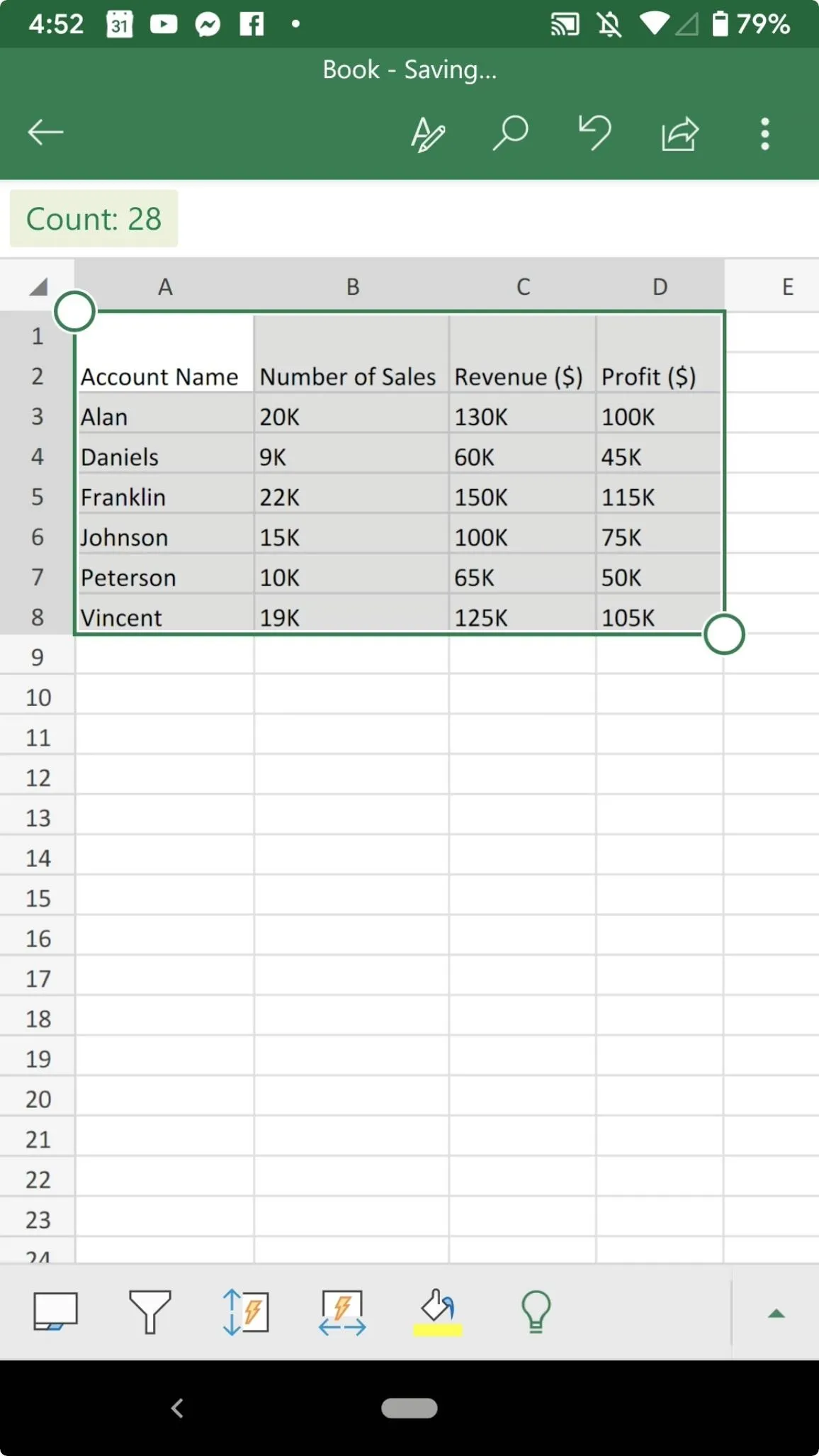Apply yellow fill color bucket
Screen dimensions: 819x1456
[x=437, y=1313]
